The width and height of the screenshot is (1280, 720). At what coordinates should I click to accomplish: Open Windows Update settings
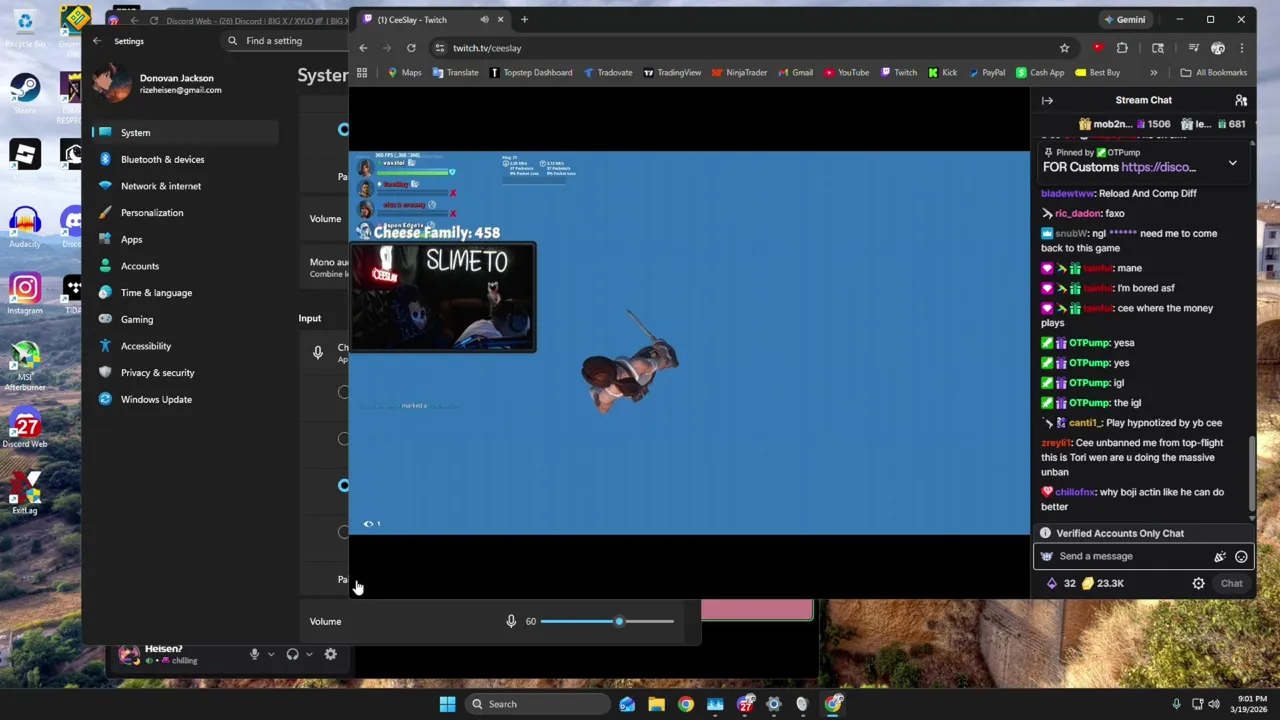tap(185, 399)
